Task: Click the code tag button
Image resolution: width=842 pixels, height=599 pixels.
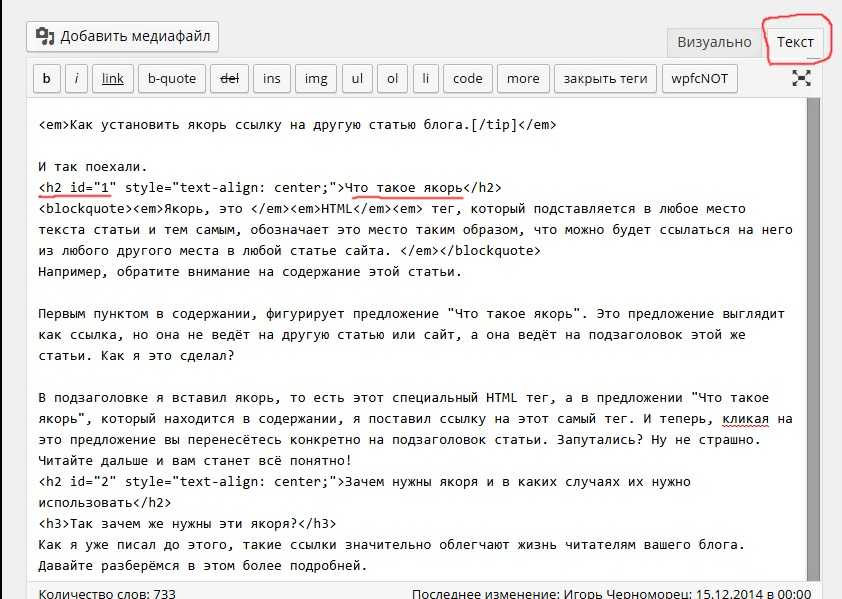Action: pyautogui.click(x=467, y=78)
